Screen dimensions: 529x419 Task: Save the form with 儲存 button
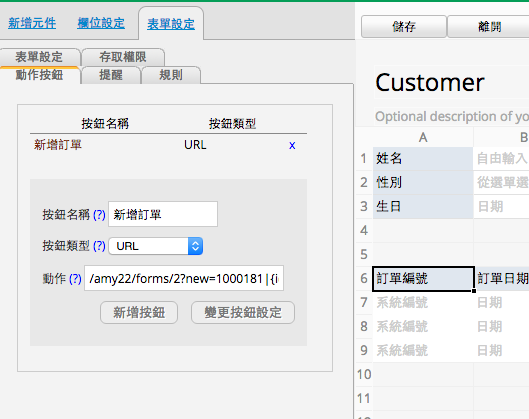coord(404,26)
